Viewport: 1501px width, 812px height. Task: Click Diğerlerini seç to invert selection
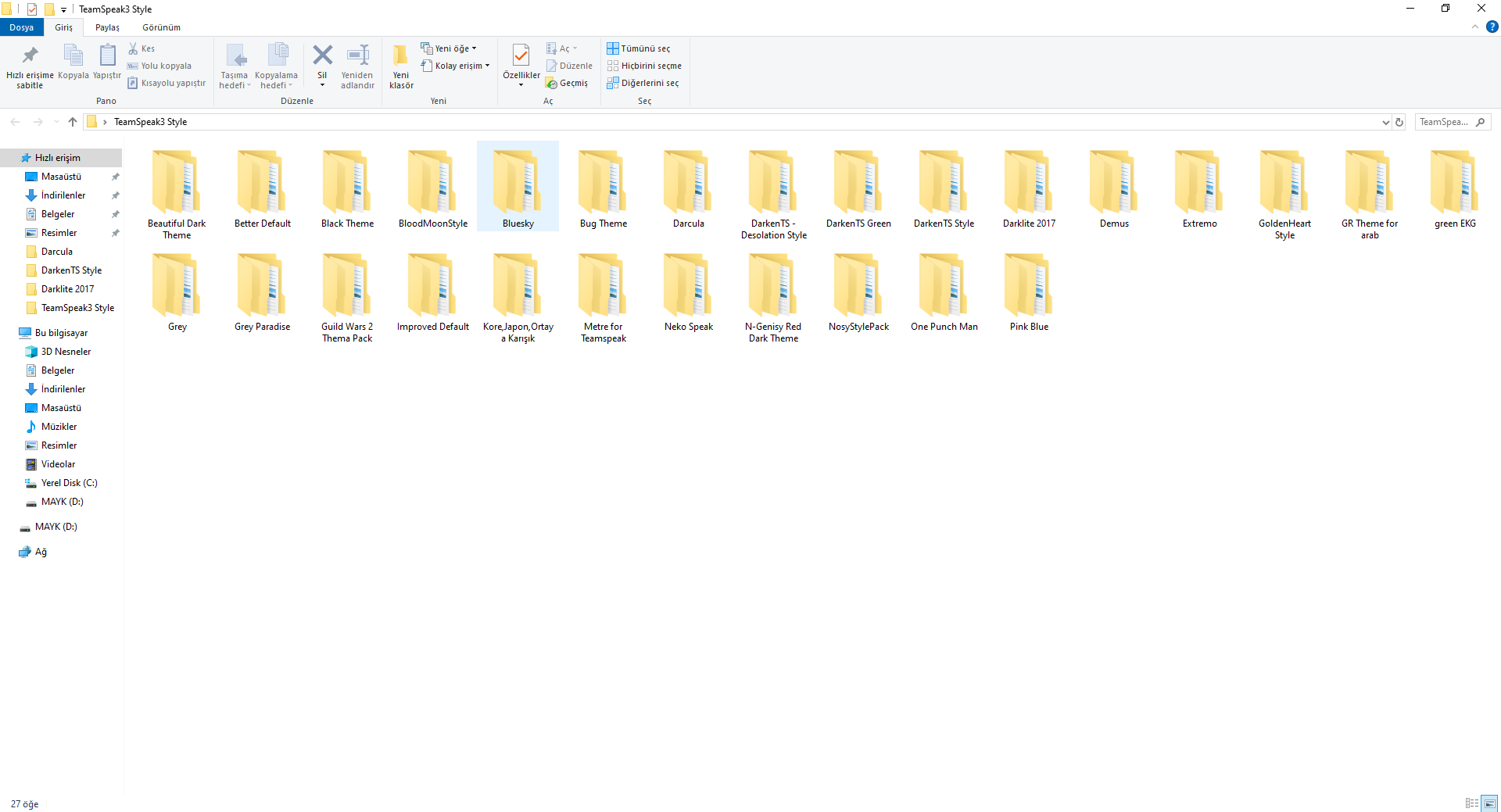point(643,83)
